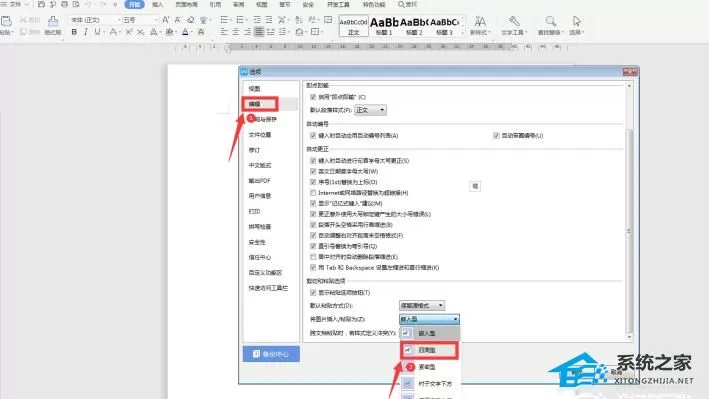Open the default paste mode dropdown
Image resolution: width=709 pixels, height=399 pixels.
[x=421, y=305]
